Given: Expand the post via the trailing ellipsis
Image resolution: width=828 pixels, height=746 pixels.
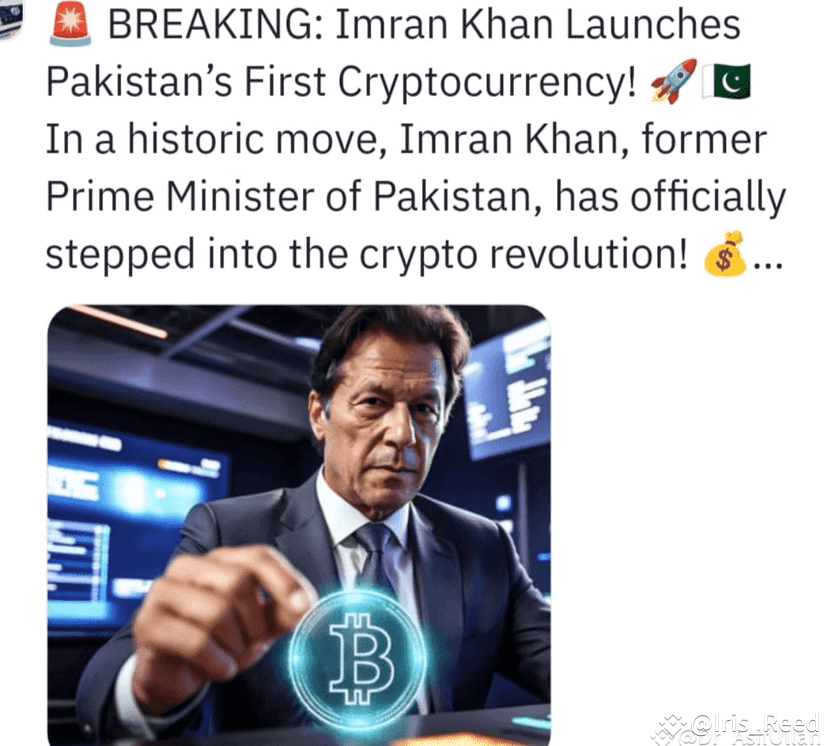Looking at the screenshot, I should (x=768, y=262).
